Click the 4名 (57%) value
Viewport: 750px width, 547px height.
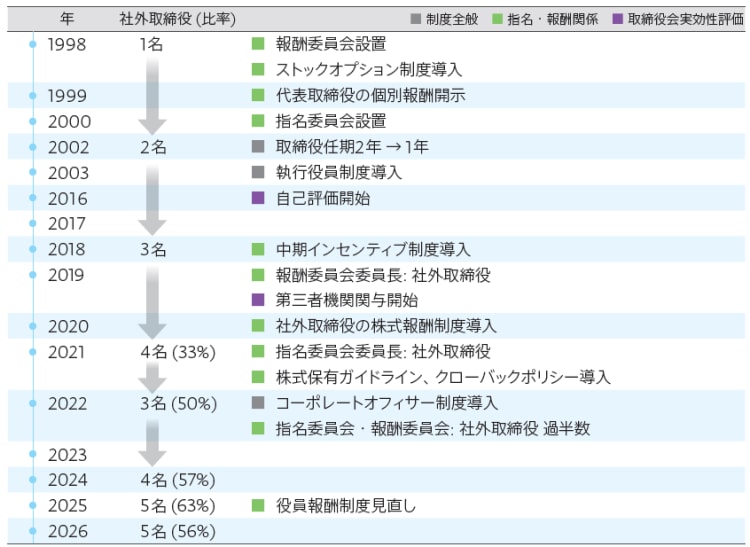click(178, 480)
